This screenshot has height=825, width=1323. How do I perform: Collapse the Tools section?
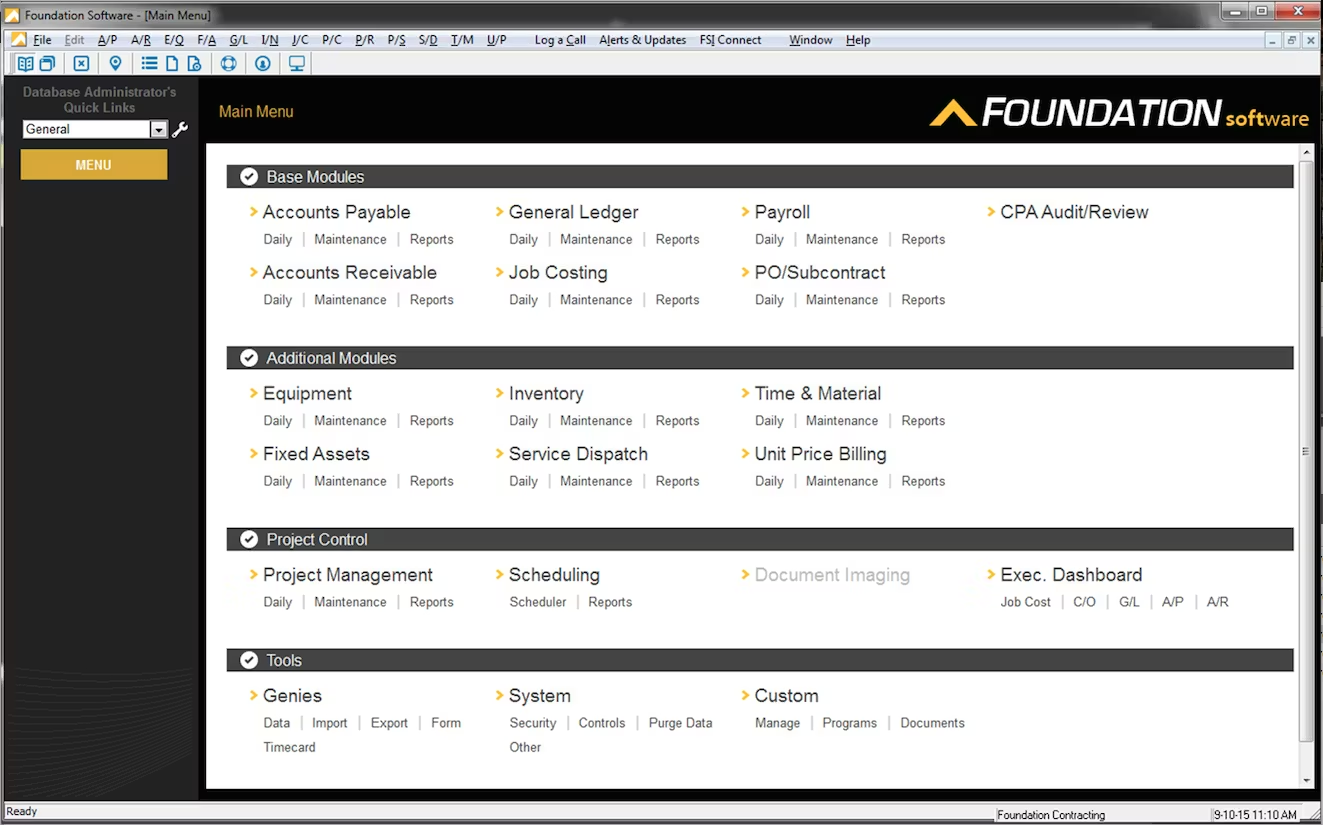(248, 659)
